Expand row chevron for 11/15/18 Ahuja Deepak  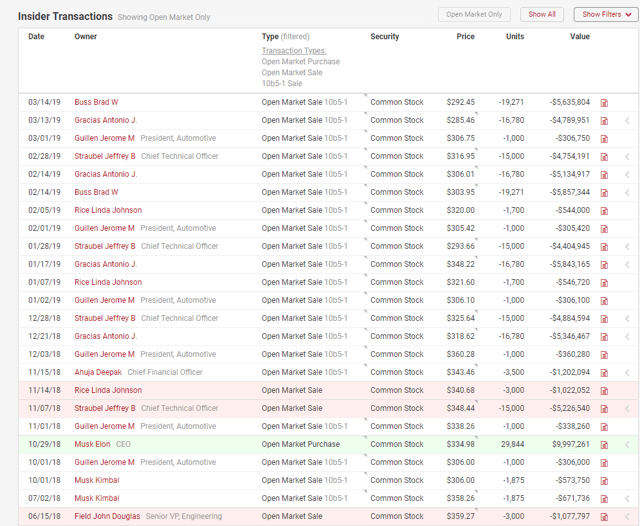coord(627,372)
